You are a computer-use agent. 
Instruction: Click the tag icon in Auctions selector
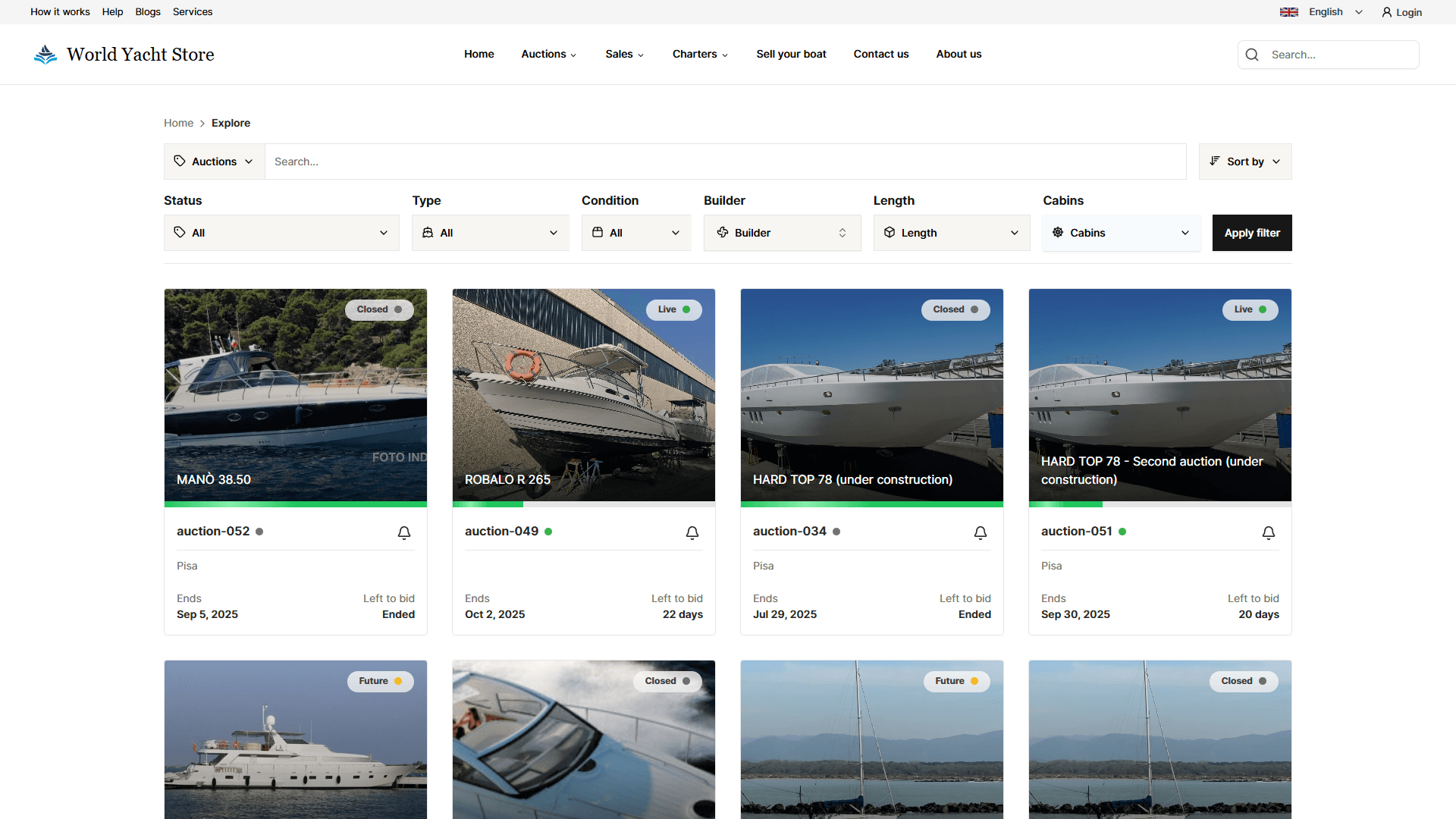point(180,161)
